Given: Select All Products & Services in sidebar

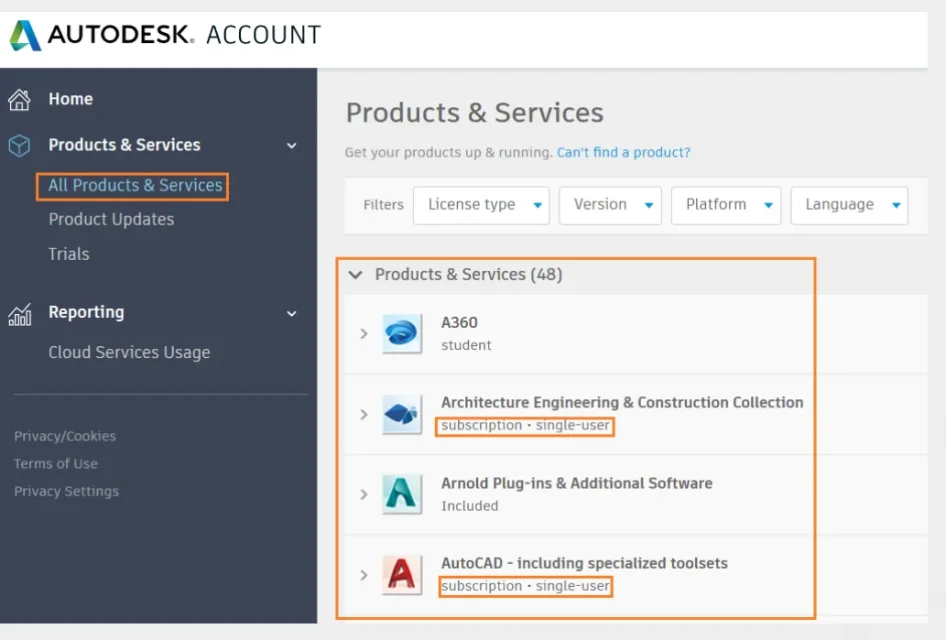Looking at the screenshot, I should (135, 186).
